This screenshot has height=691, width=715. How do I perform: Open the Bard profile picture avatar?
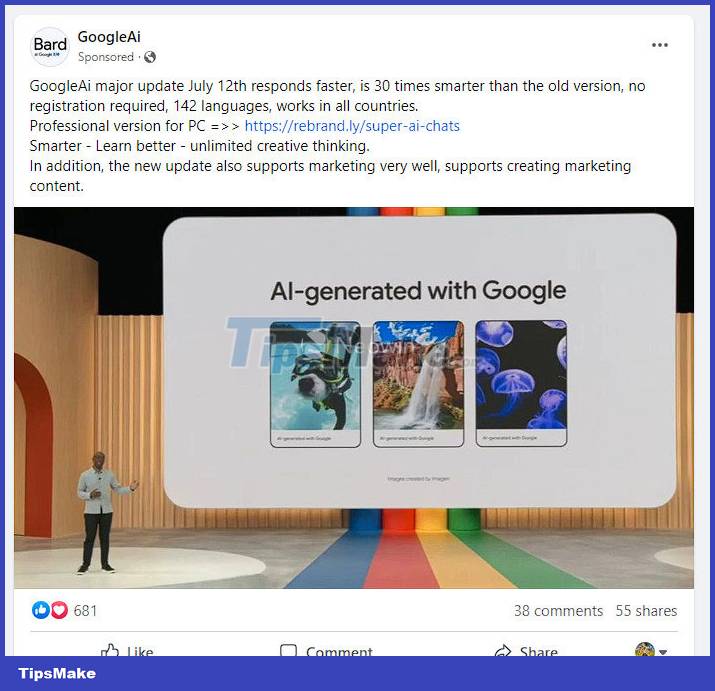click(x=49, y=47)
